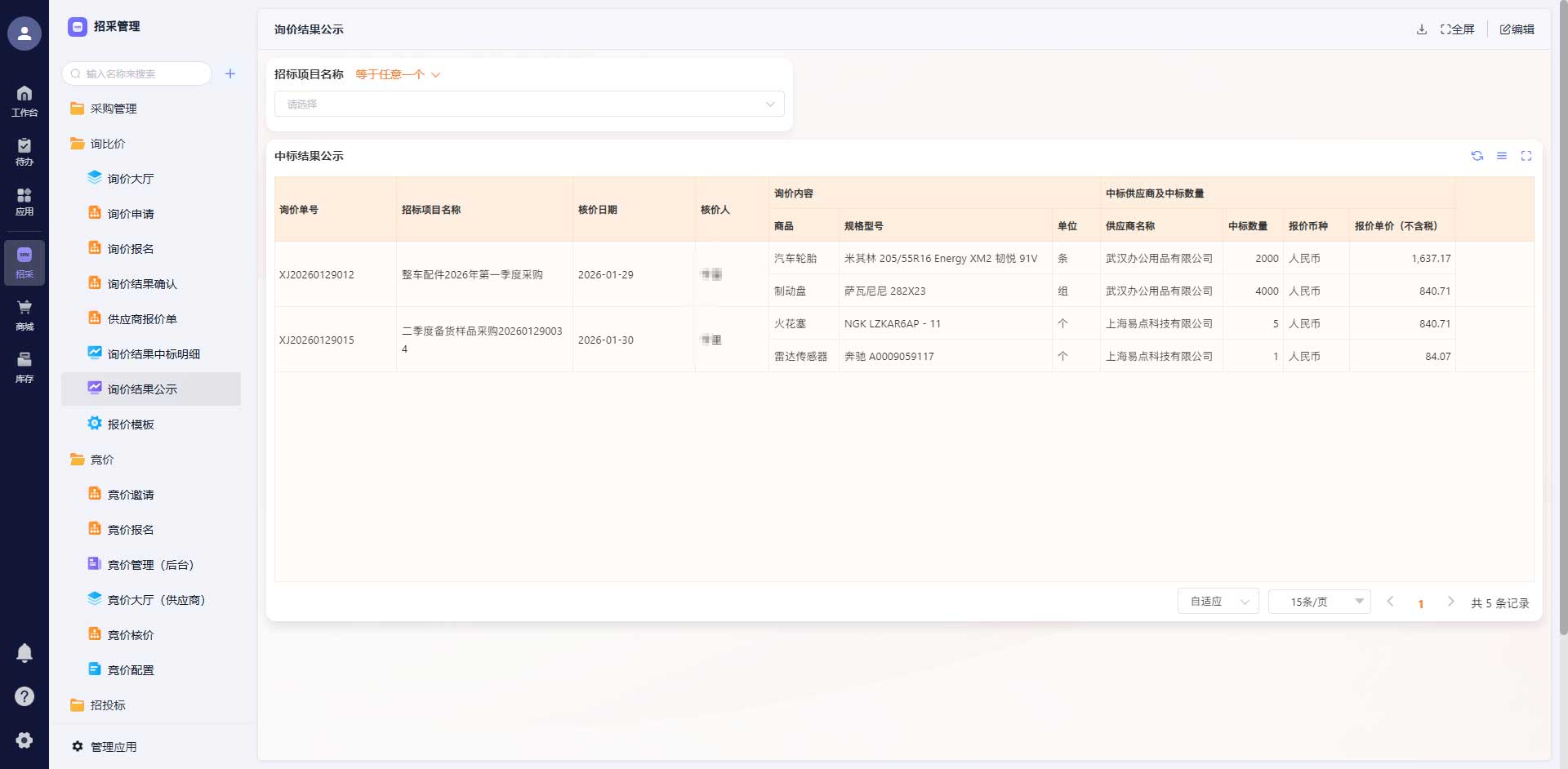Open 待办 tasks icon

24,151
